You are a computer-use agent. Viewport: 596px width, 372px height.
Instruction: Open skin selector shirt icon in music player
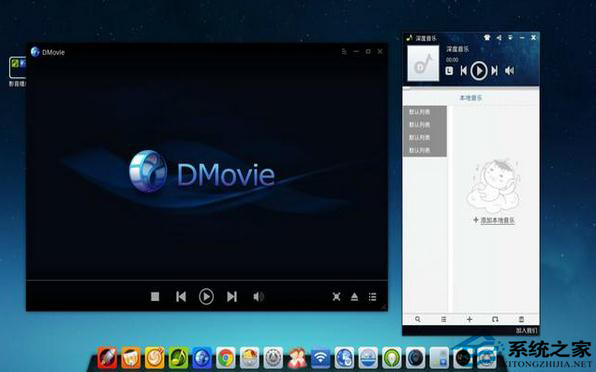click(487, 38)
